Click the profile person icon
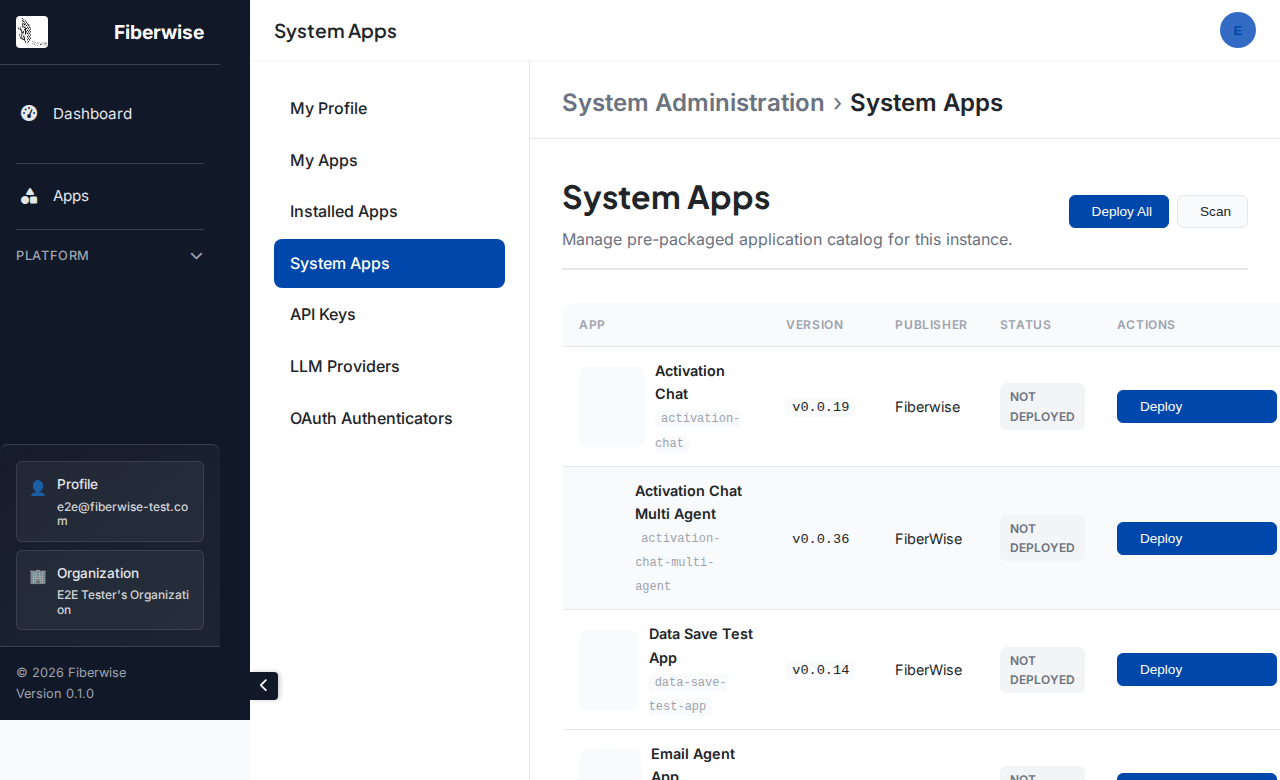 tap(37, 487)
